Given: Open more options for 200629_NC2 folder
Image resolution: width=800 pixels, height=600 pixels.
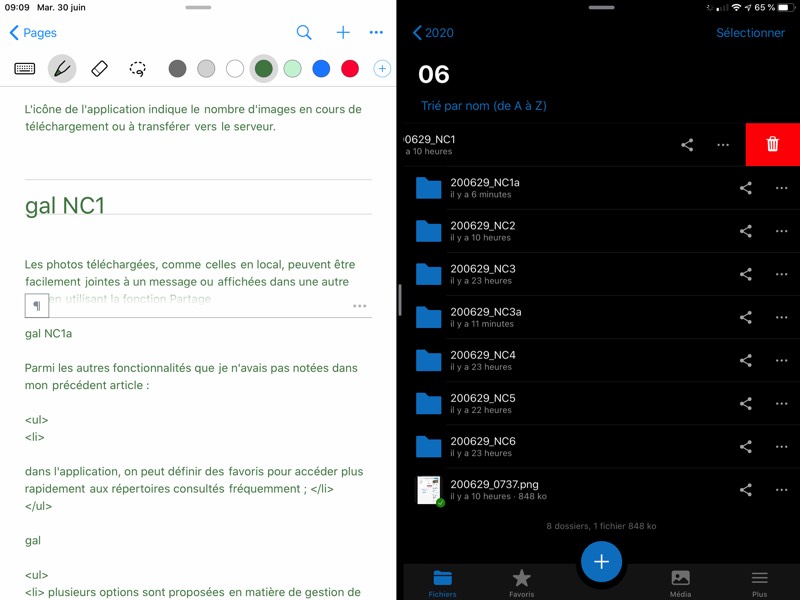Looking at the screenshot, I should (x=781, y=231).
